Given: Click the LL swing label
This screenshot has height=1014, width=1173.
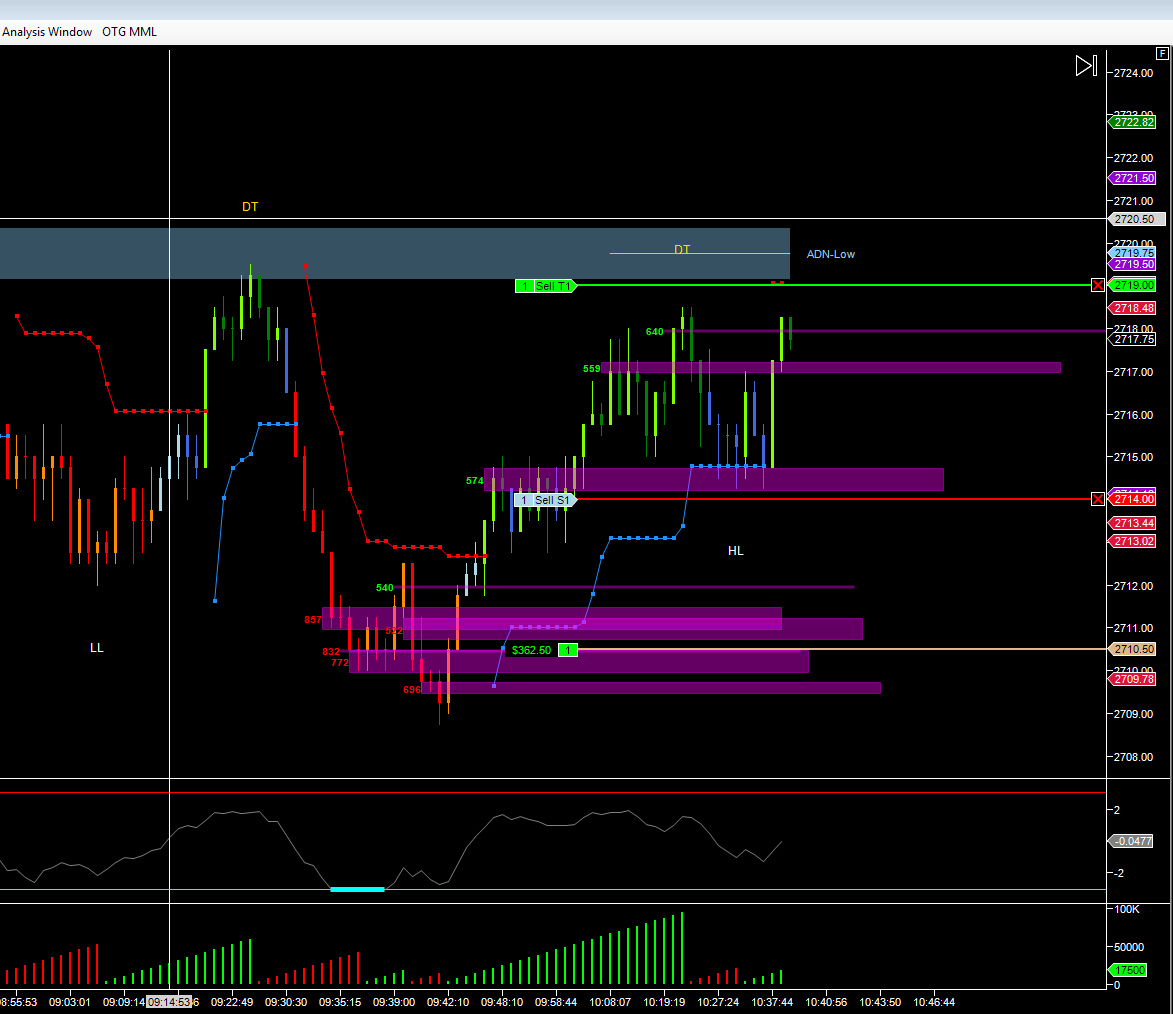Looking at the screenshot, I should click(x=97, y=648).
